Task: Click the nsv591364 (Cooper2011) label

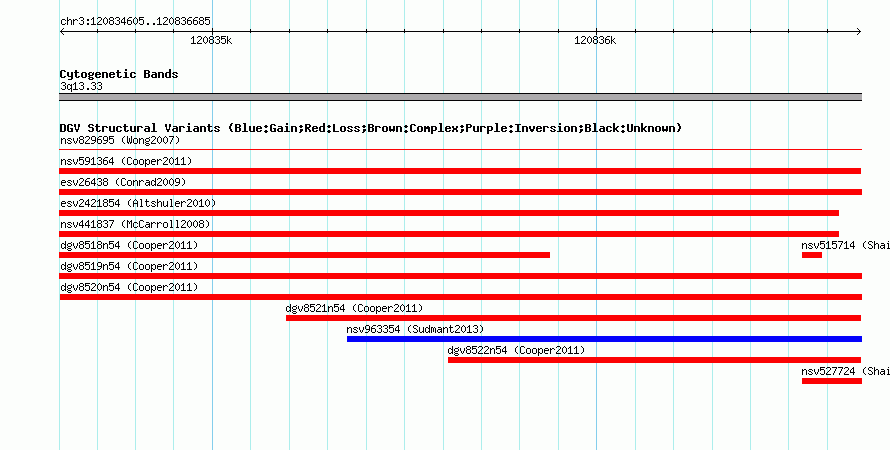Action: click(126, 161)
